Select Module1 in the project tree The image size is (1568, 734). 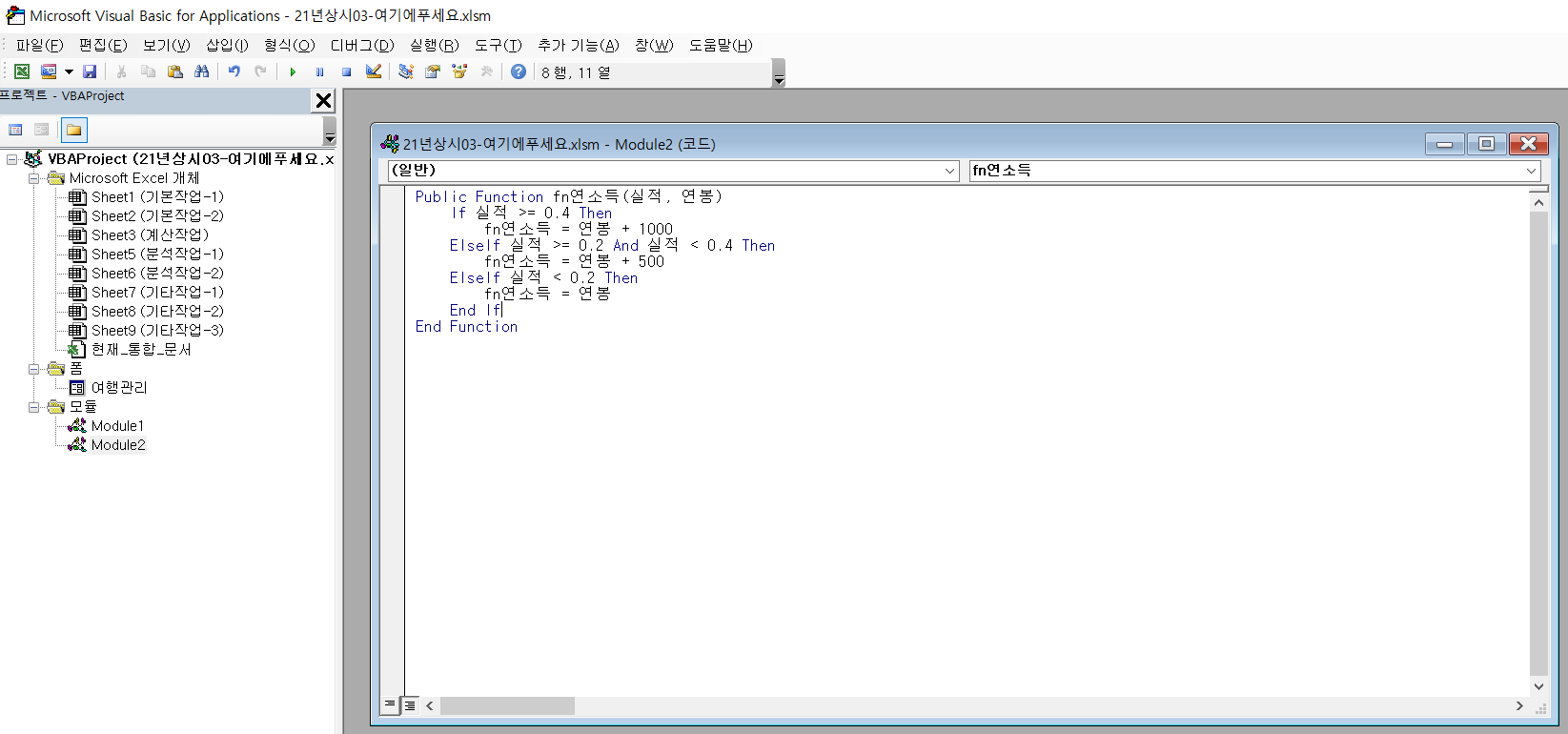tap(117, 426)
